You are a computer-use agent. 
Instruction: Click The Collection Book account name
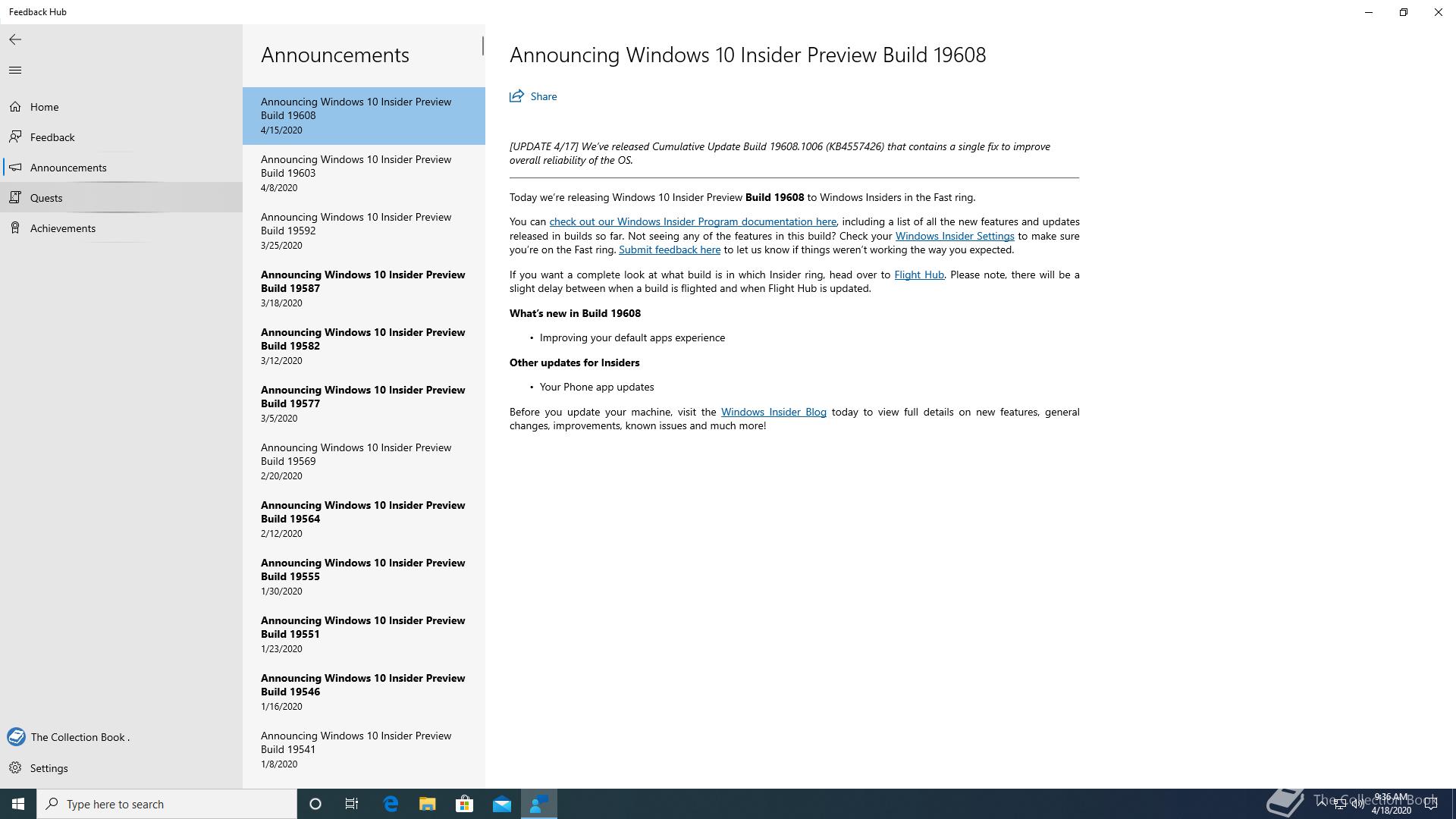click(80, 737)
